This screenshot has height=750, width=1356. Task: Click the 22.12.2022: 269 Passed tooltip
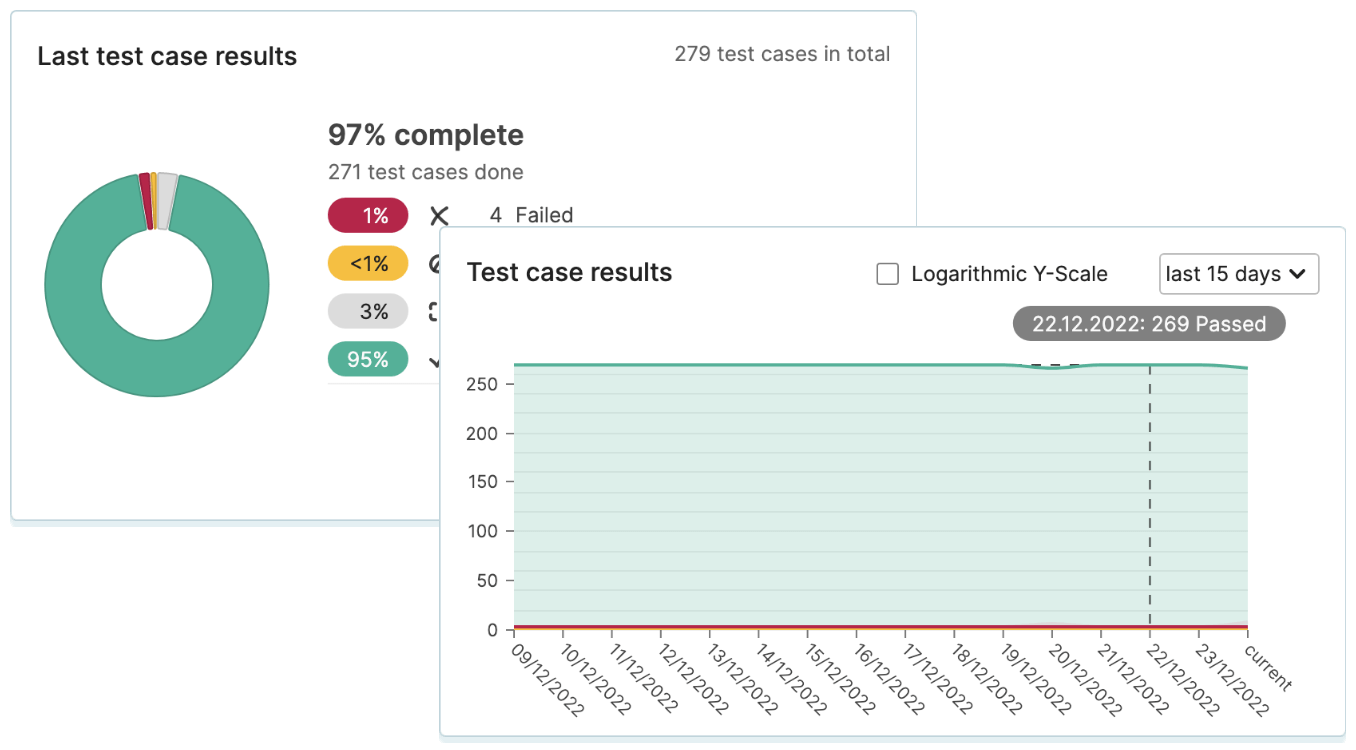[x=1149, y=324]
